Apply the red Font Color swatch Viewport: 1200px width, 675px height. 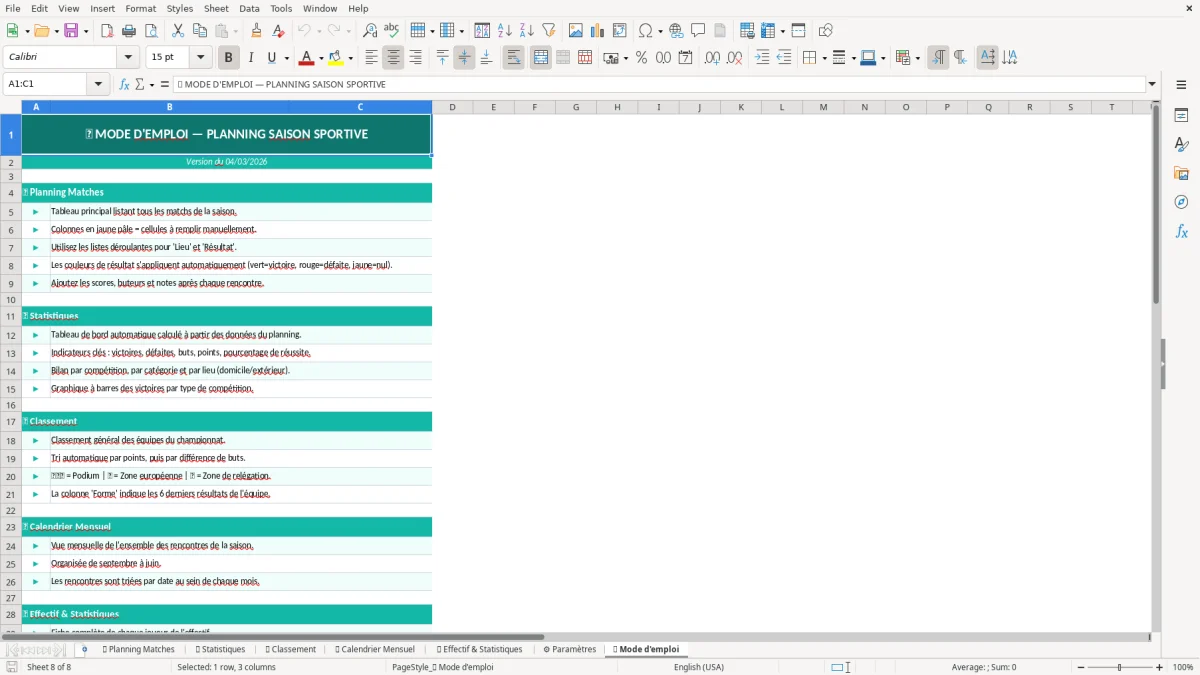point(306,58)
